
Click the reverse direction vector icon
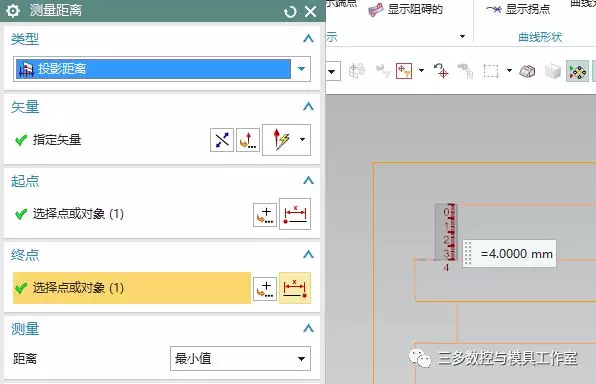[222, 140]
